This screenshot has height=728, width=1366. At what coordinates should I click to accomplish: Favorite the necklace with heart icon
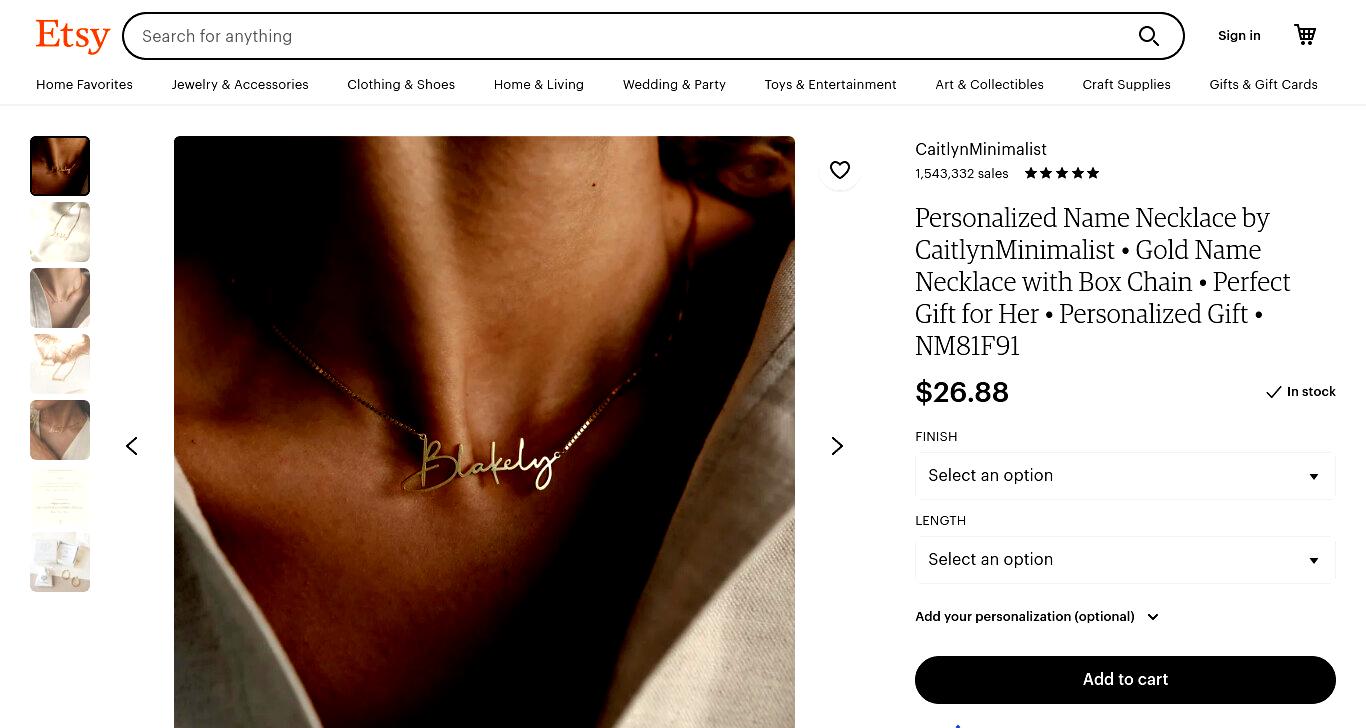[x=840, y=170]
